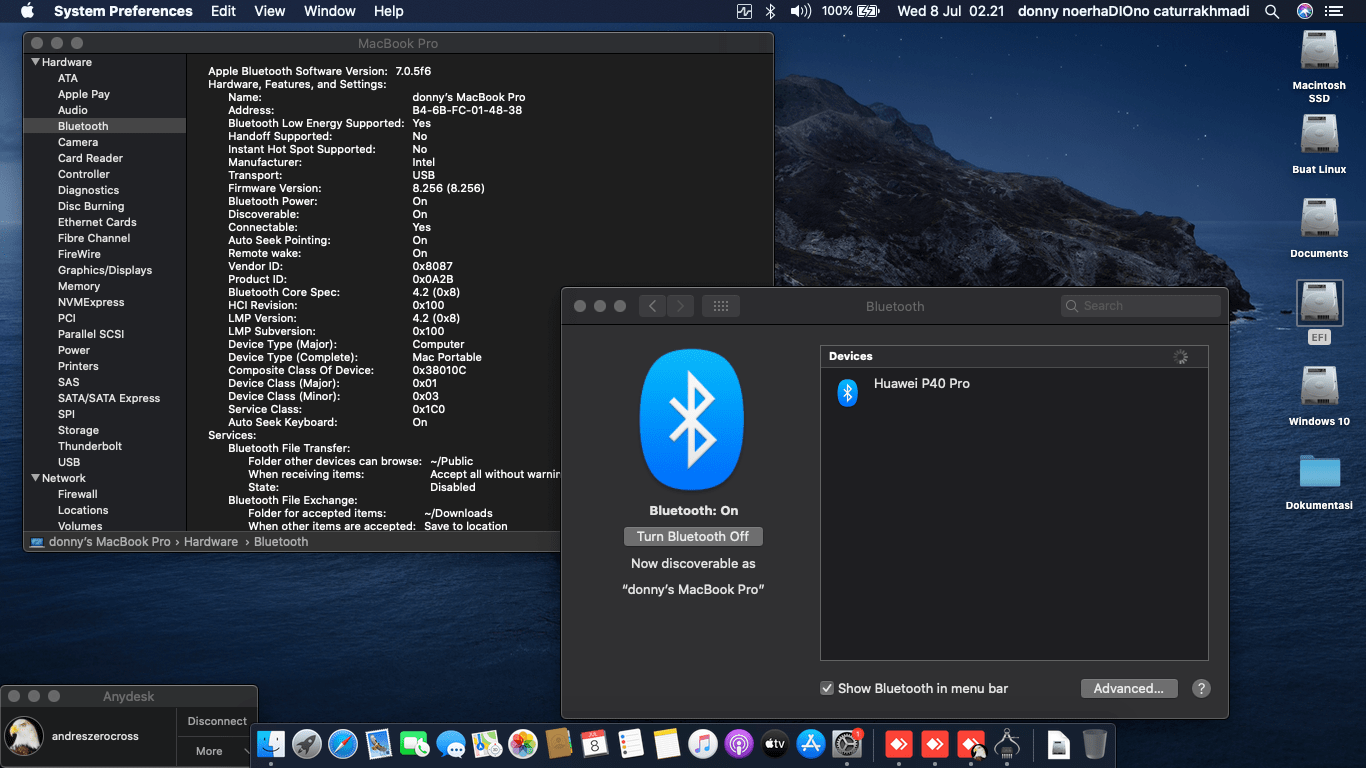1366x768 pixels.
Task: Disconnect the Anydesk session
Action: 217,721
